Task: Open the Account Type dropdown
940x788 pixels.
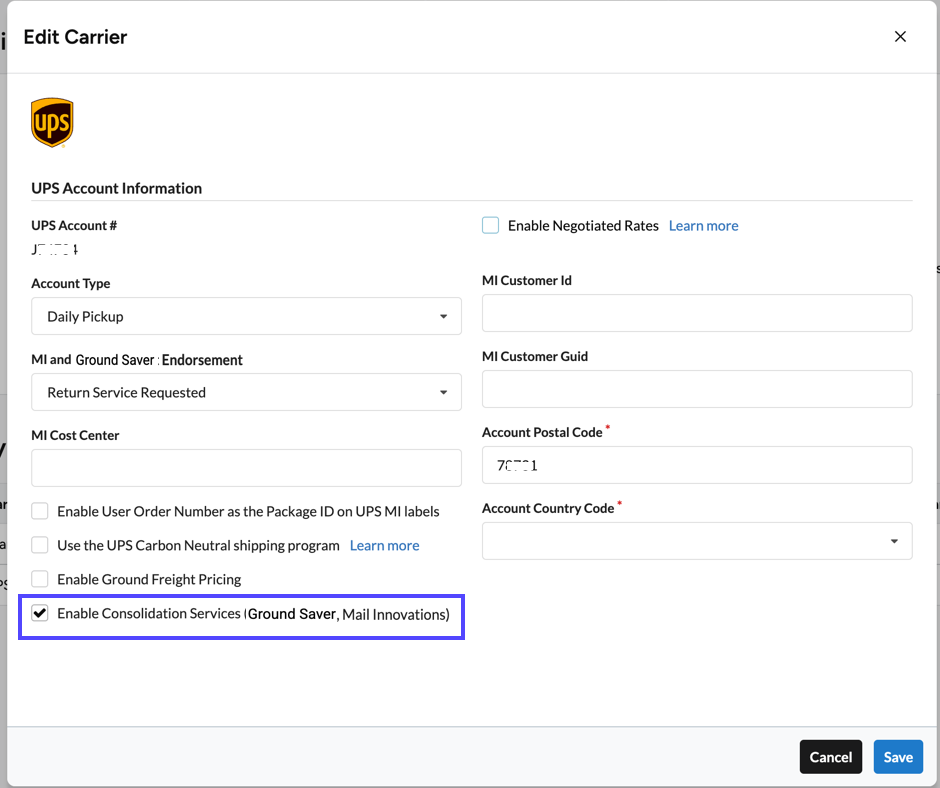Action: [x=246, y=316]
